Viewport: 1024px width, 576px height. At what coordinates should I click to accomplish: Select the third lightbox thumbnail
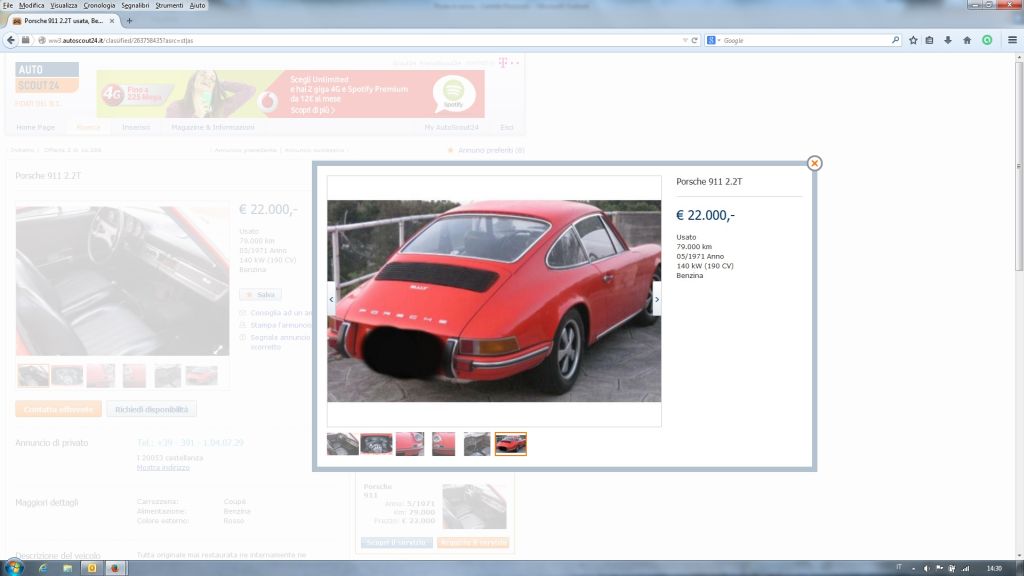pos(410,444)
